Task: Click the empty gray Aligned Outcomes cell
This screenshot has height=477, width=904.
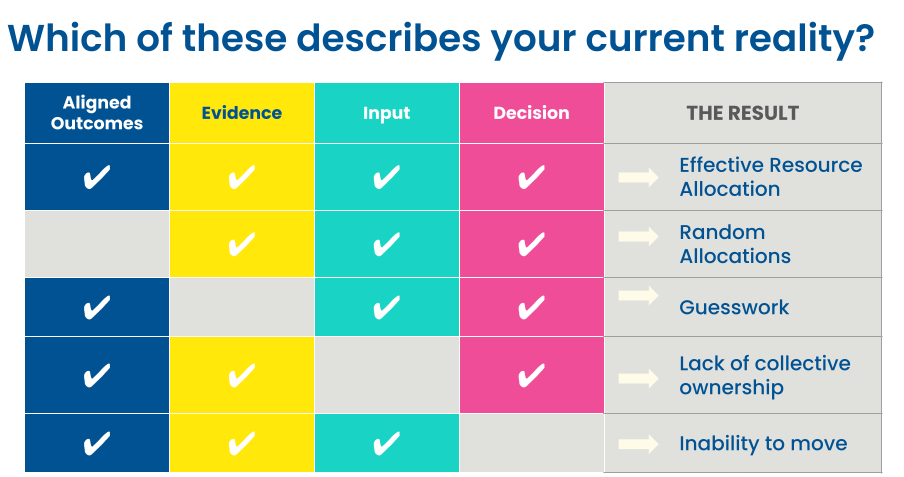Action: (97, 244)
